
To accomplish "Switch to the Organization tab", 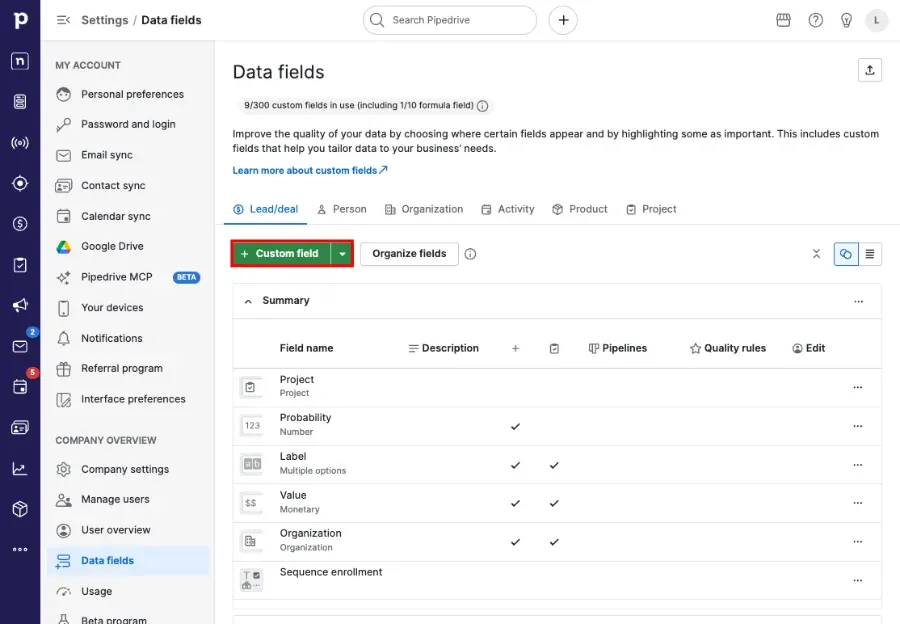I will pyautogui.click(x=424, y=210).
